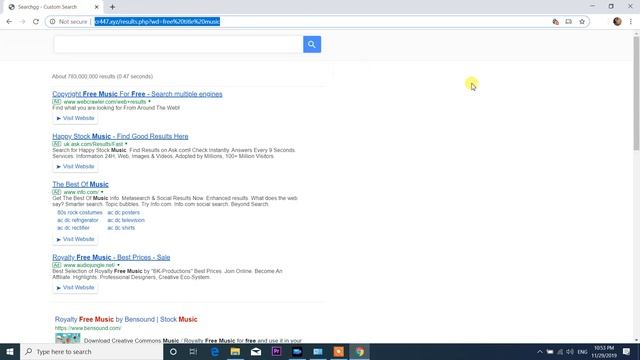Image resolution: width=640 pixels, height=360 pixels.
Task: Click the page vertical scrollbar thumb
Action: click(636, 93)
